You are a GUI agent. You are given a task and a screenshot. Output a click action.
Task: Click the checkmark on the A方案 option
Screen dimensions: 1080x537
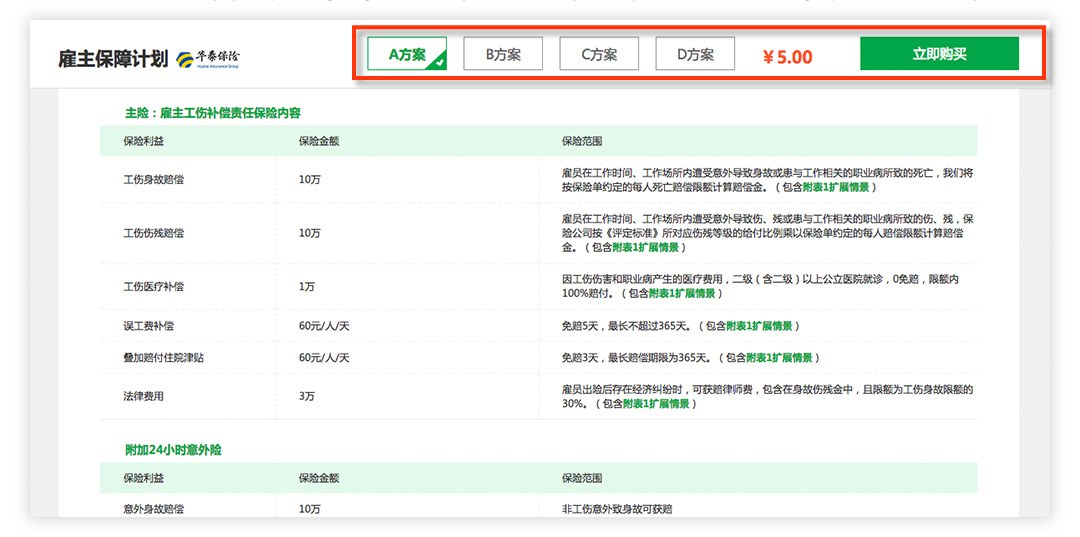pyautogui.click(x=438, y=62)
